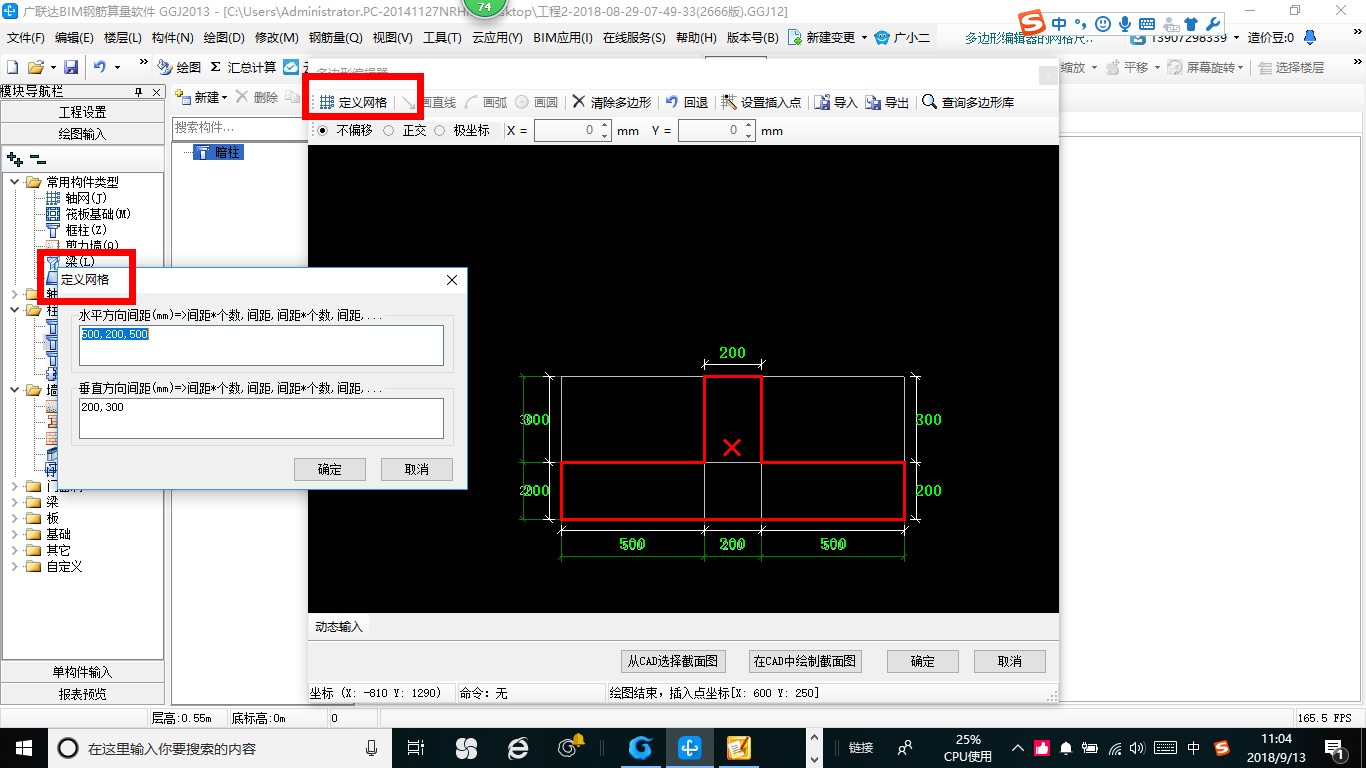Click the 框柱(Z) column tree item
This screenshot has width=1366, height=768.
pos(76,230)
